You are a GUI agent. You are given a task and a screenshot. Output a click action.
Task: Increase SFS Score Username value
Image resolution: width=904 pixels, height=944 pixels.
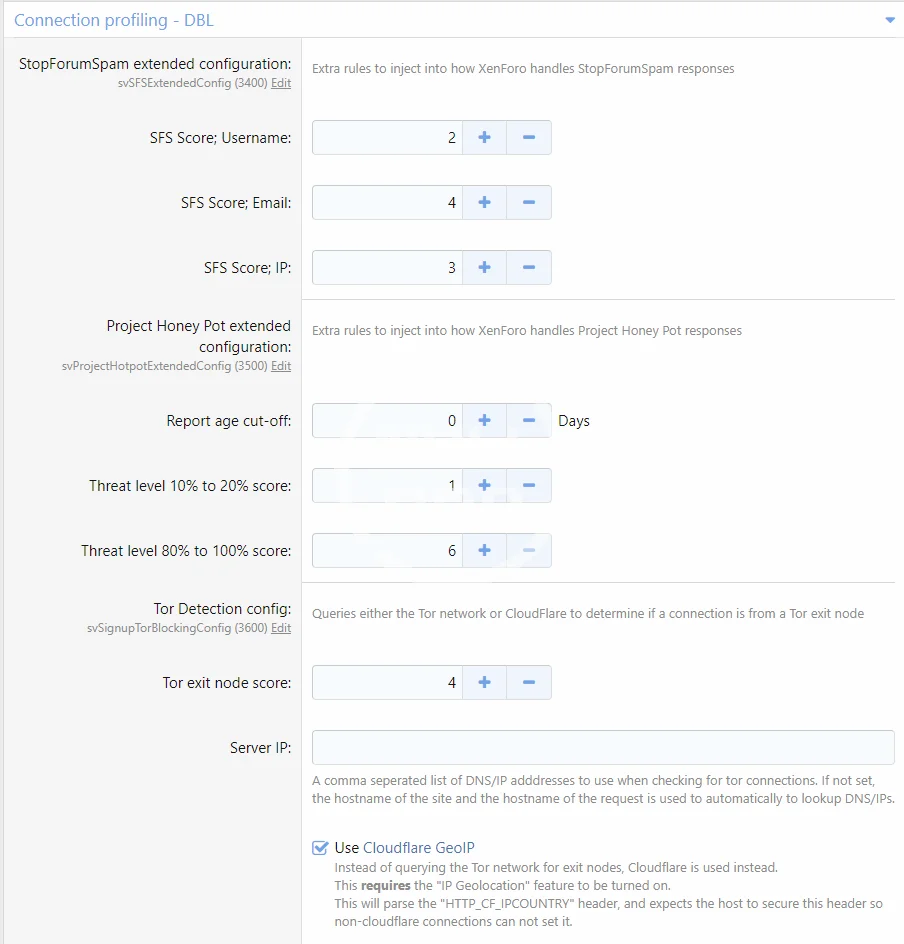click(x=484, y=138)
